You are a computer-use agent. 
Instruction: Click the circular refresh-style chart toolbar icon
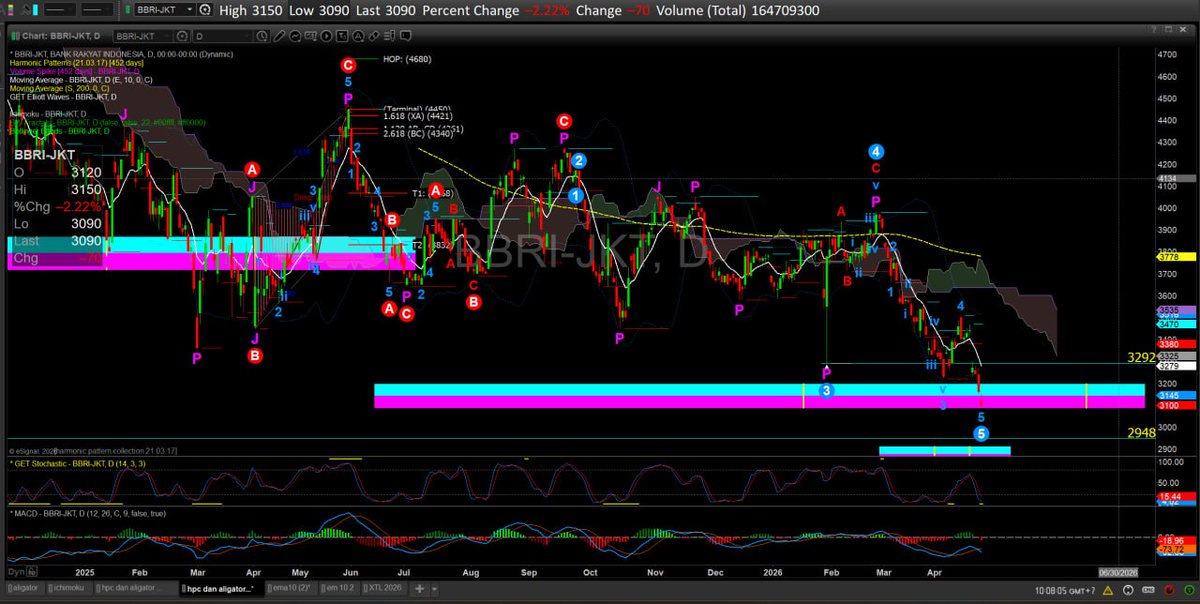[295, 36]
